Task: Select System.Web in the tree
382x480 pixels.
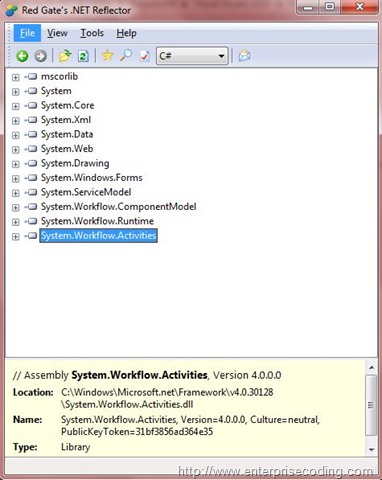Action: (x=67, y=149)
